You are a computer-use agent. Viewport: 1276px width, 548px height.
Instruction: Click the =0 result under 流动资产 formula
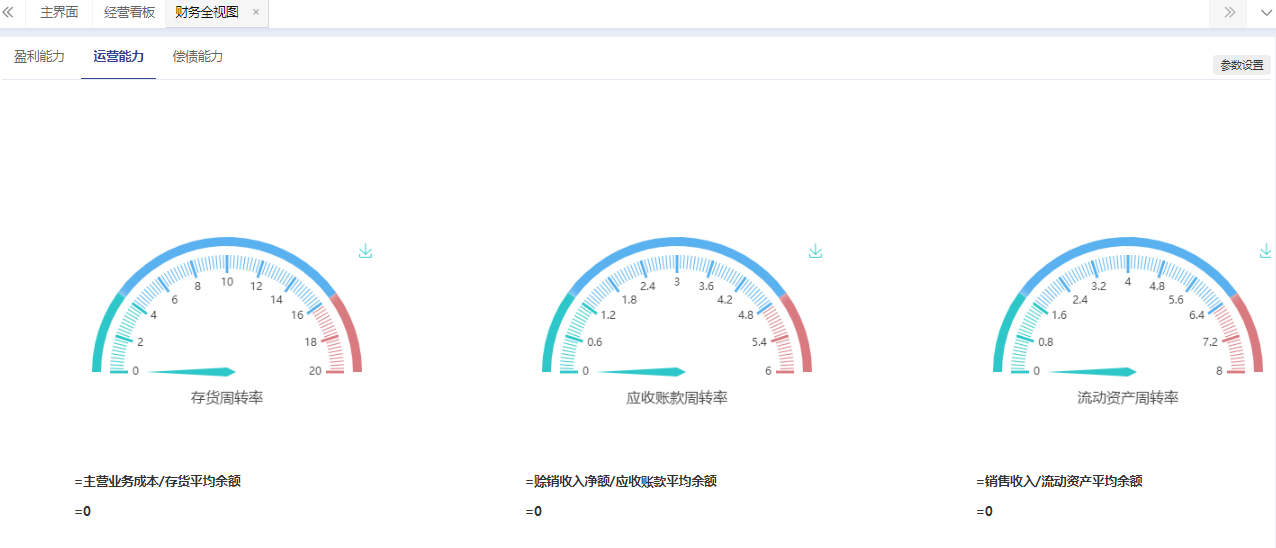click(x=985, y=511)
